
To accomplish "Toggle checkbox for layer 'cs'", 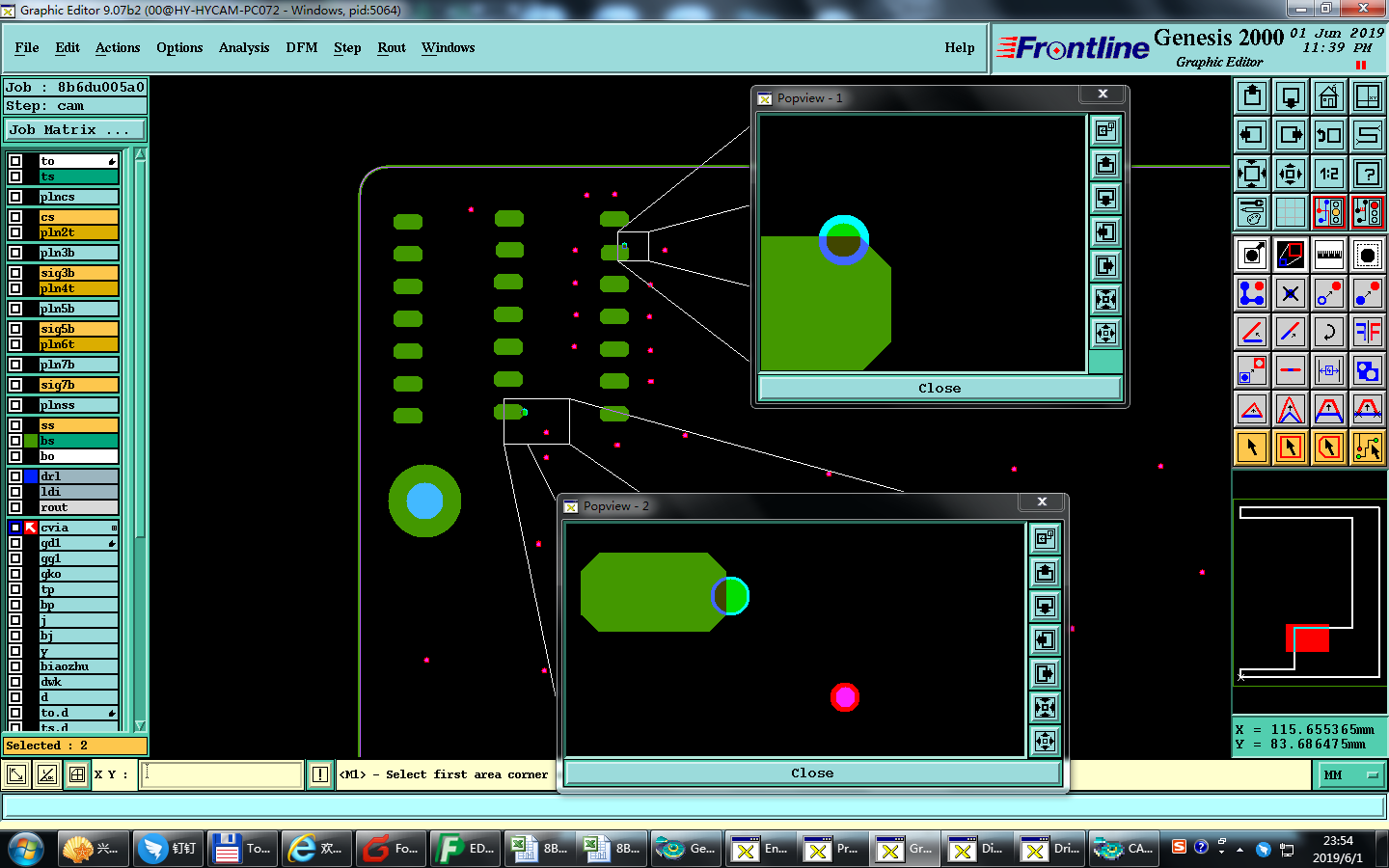I will pos(15,217).
